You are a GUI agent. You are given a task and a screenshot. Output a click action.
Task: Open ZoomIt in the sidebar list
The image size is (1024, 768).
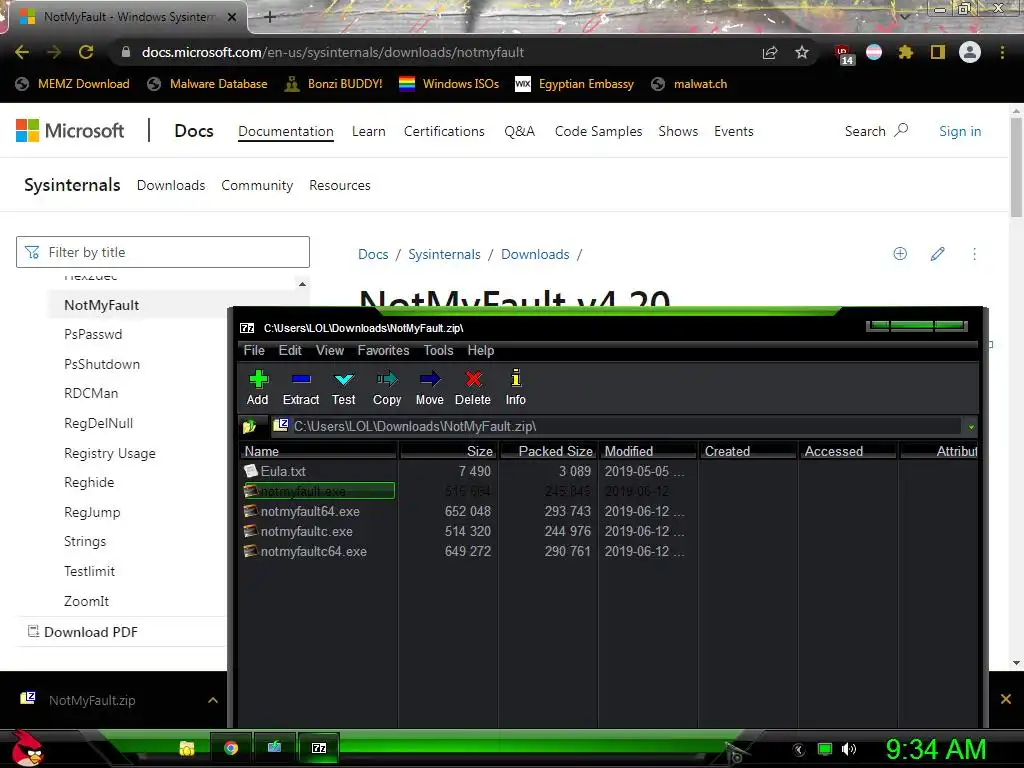click(86, 601)
